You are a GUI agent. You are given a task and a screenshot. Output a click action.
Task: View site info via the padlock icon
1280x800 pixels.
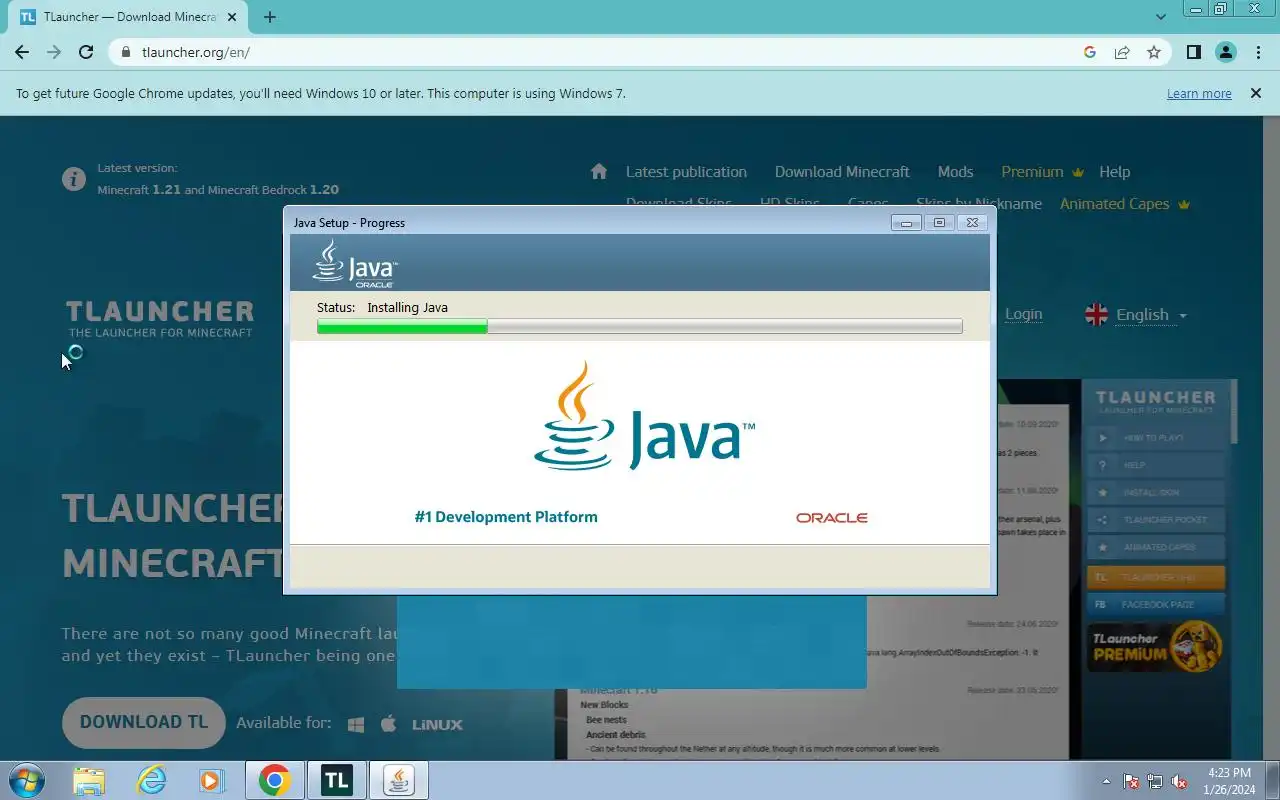(x=126, y=53)
